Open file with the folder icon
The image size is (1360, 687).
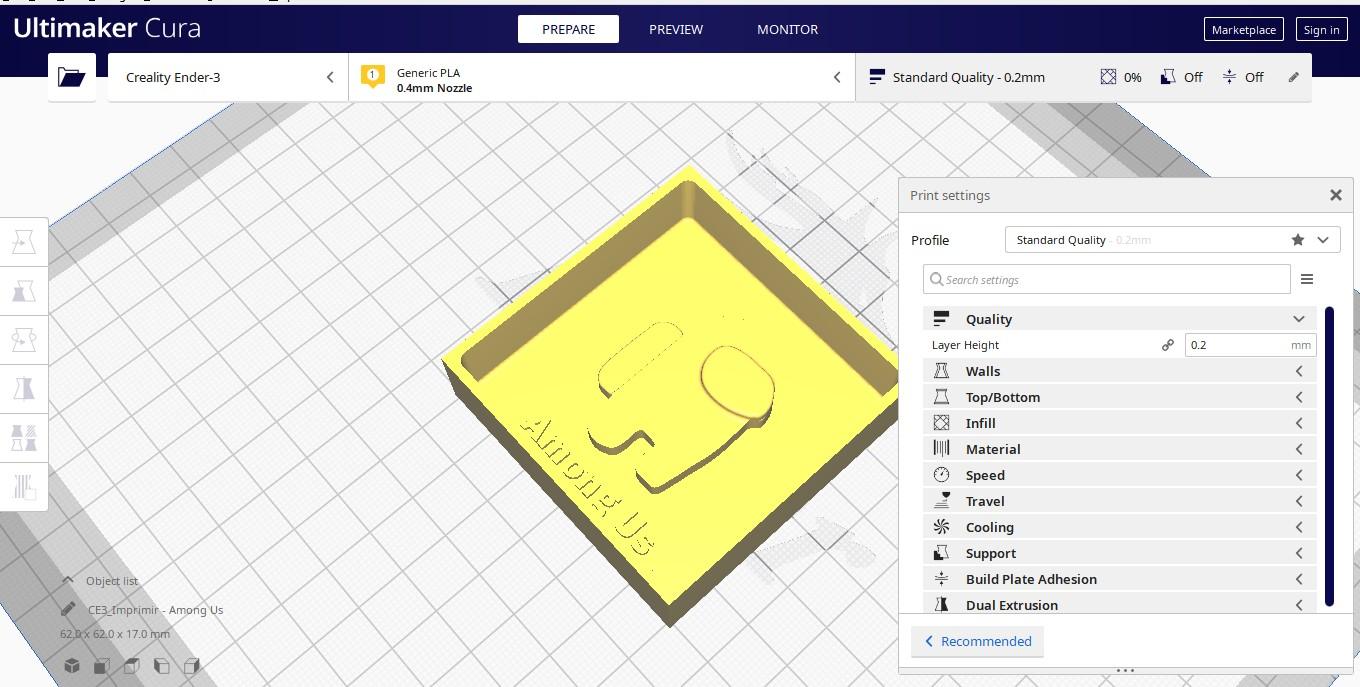71,77
